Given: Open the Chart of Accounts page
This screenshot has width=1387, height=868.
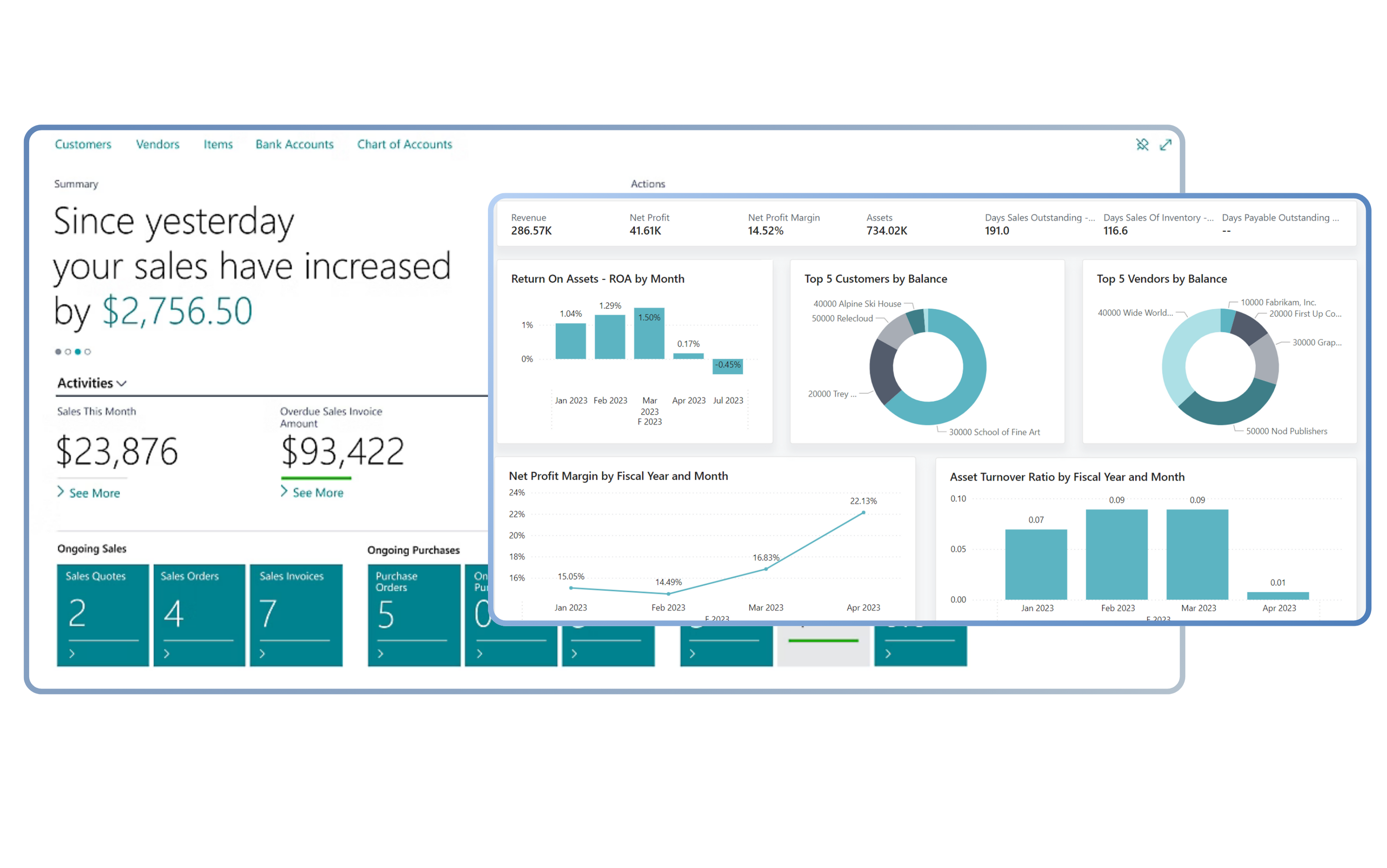Looking at the screenshot, I should click(x=405, y=144).
